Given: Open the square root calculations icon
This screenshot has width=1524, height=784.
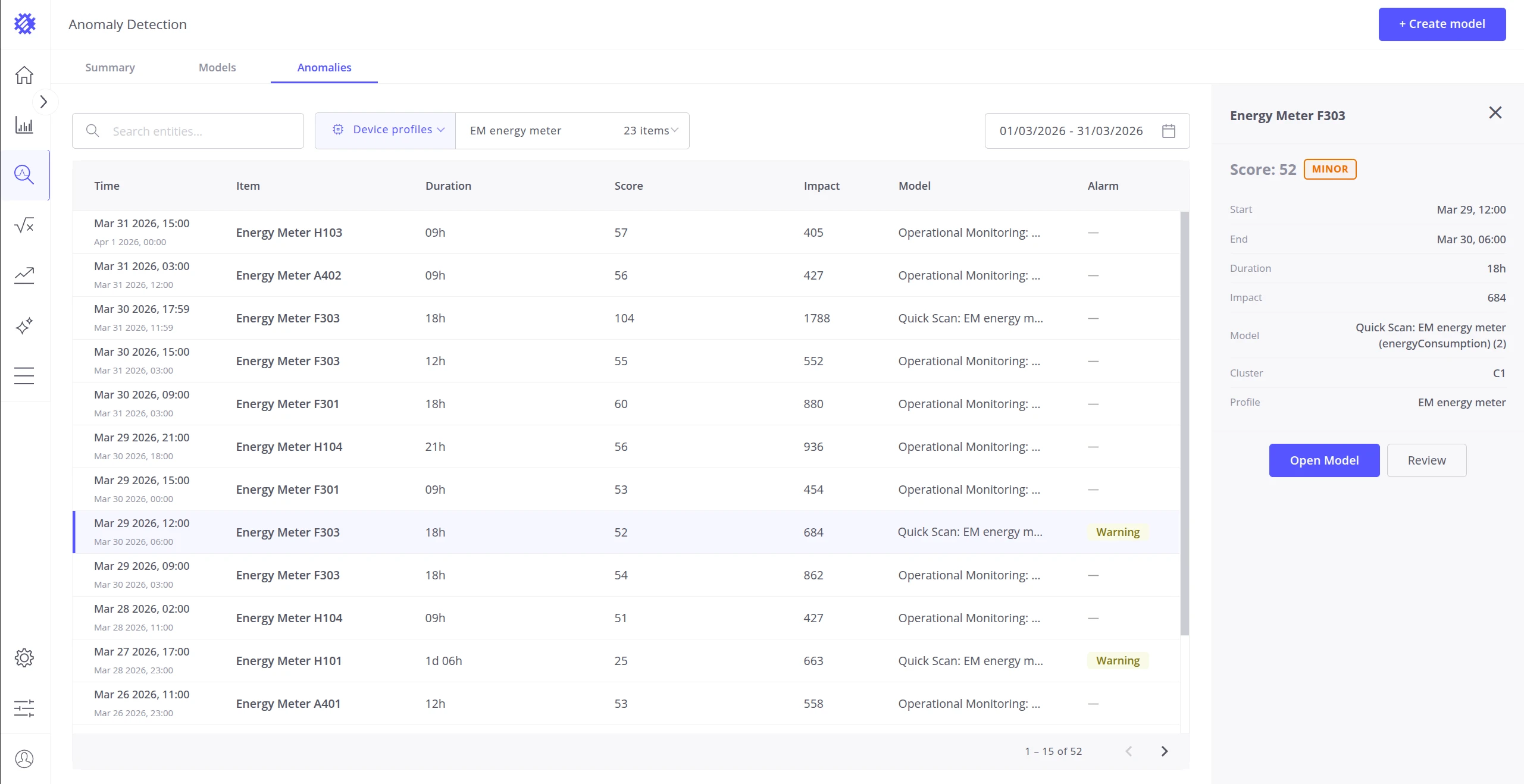Looking at the screenshot, I should click(24, 225).
